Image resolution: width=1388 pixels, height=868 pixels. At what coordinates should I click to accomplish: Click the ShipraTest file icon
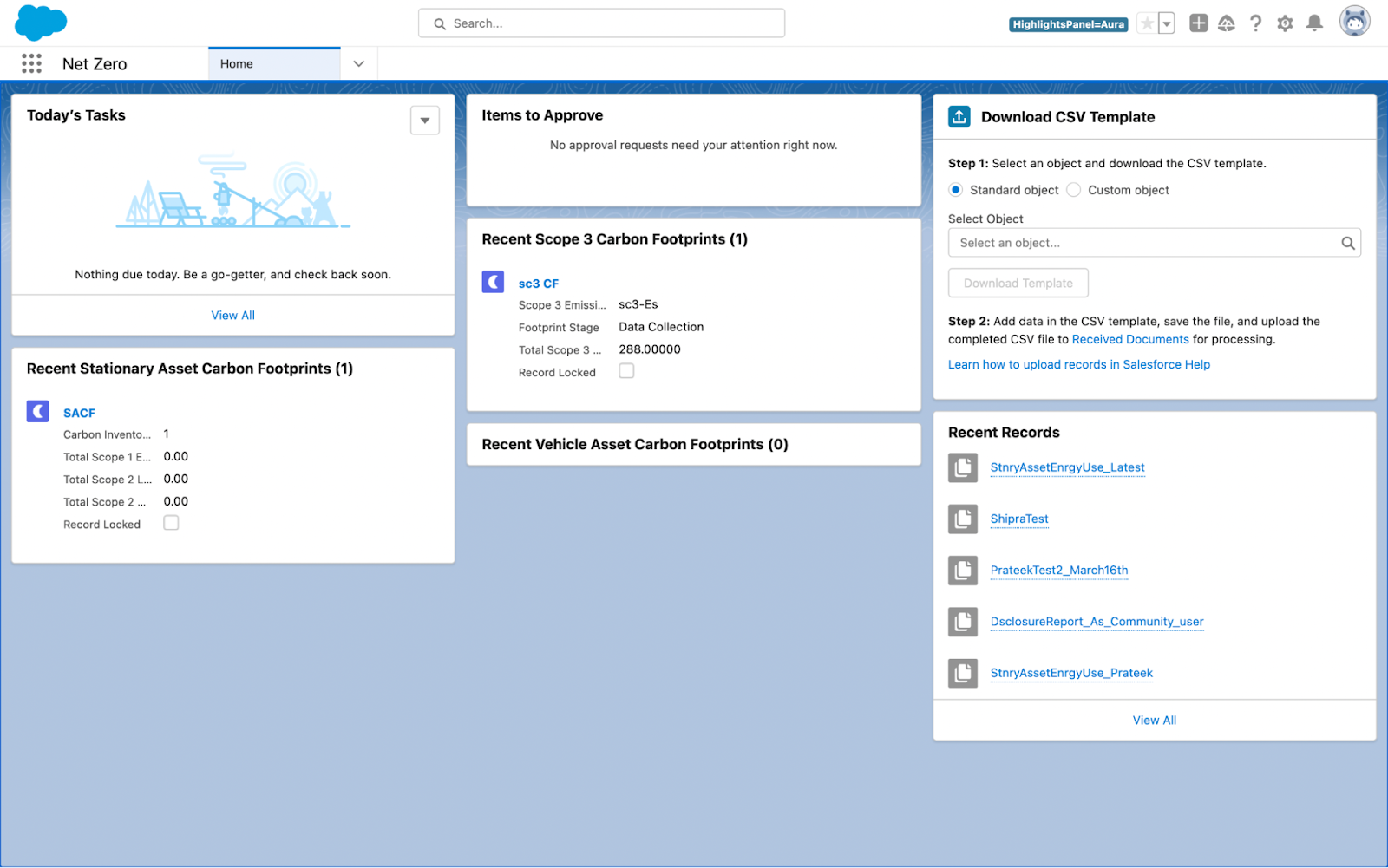coord(963,519)
